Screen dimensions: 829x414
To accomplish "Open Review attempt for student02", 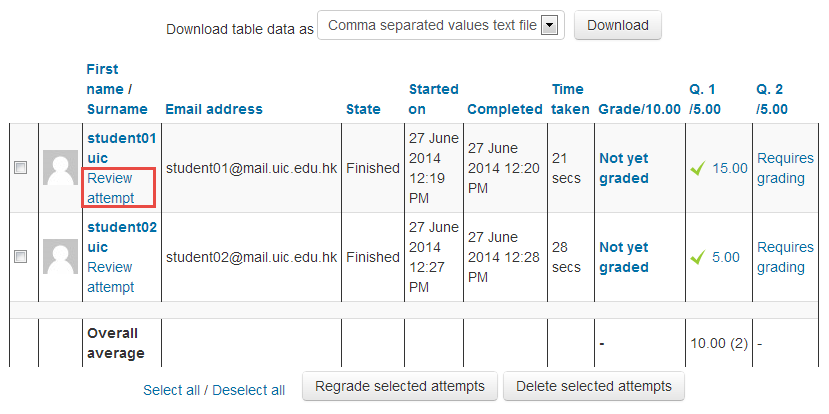I will pos(110,277).
